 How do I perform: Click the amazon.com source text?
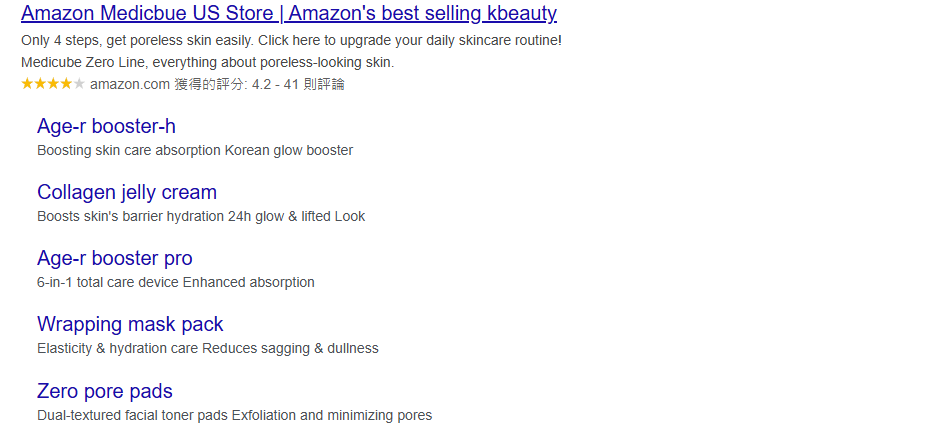point(130,85)
